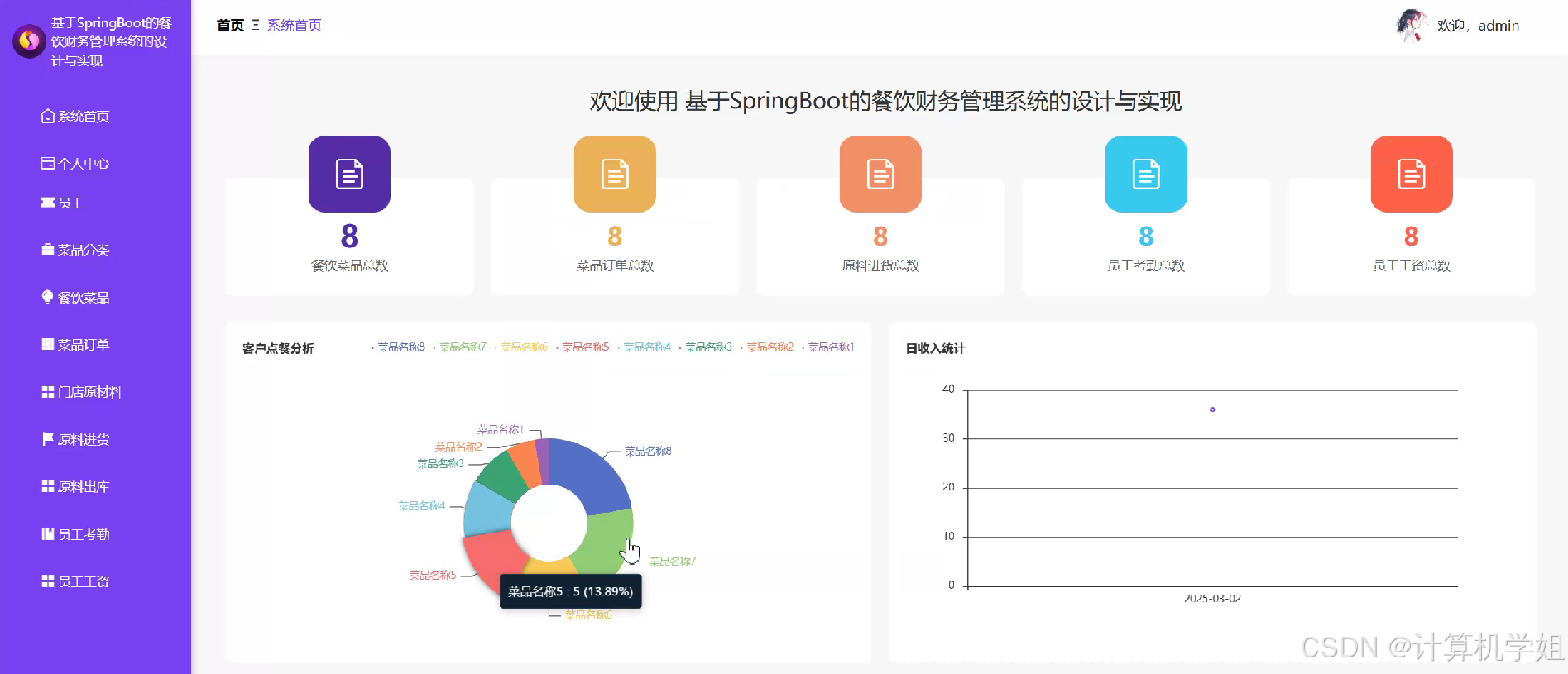The width and height of the screenshot is (1568, 674).
Task: Click the book icon beside 员工考勤
Action: coord(48,533)
